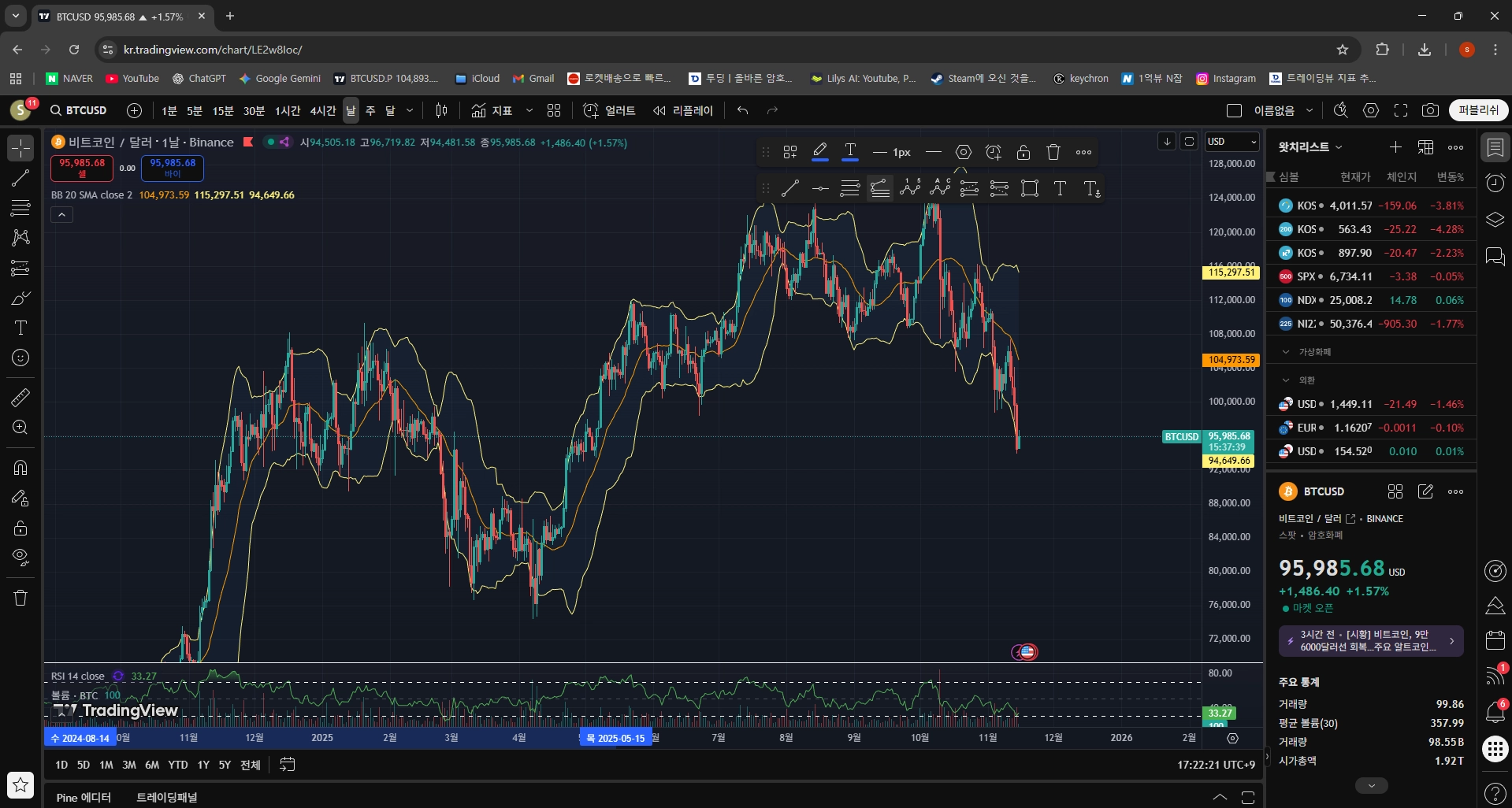1512x808 pixels.
Task: Click the alert (얼러트) clock icon
Action: (x=590, y=111)
